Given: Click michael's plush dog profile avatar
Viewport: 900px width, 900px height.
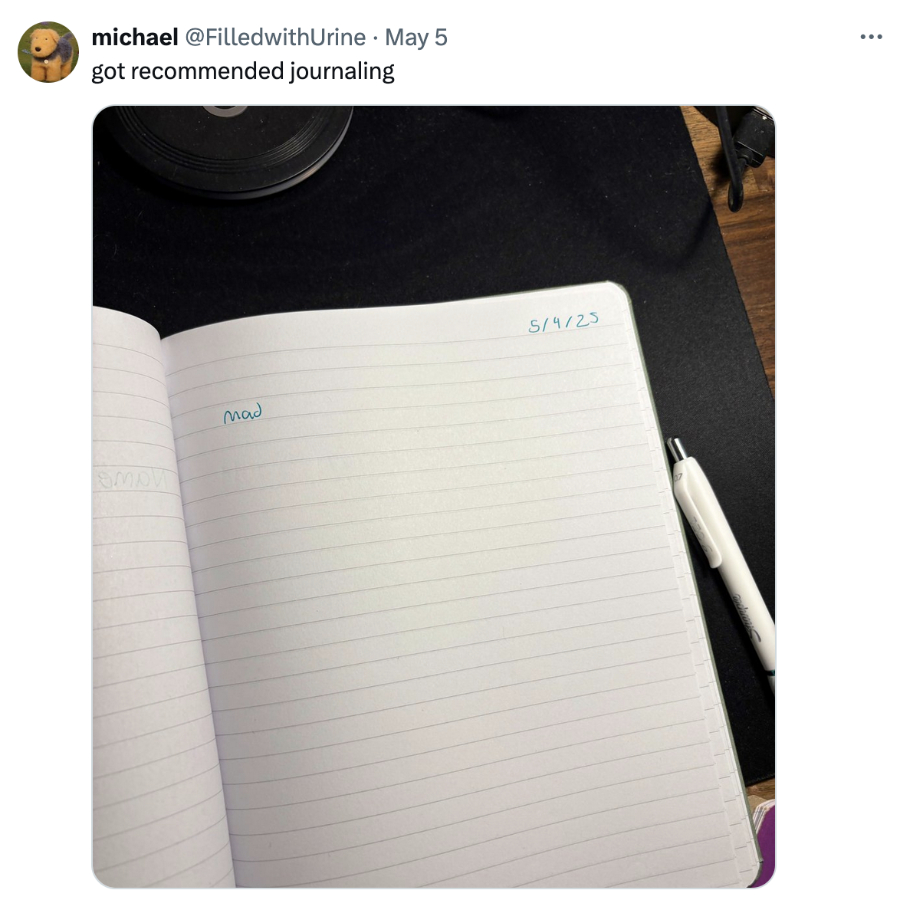Looking at the screenshot, I should point(48,52).
